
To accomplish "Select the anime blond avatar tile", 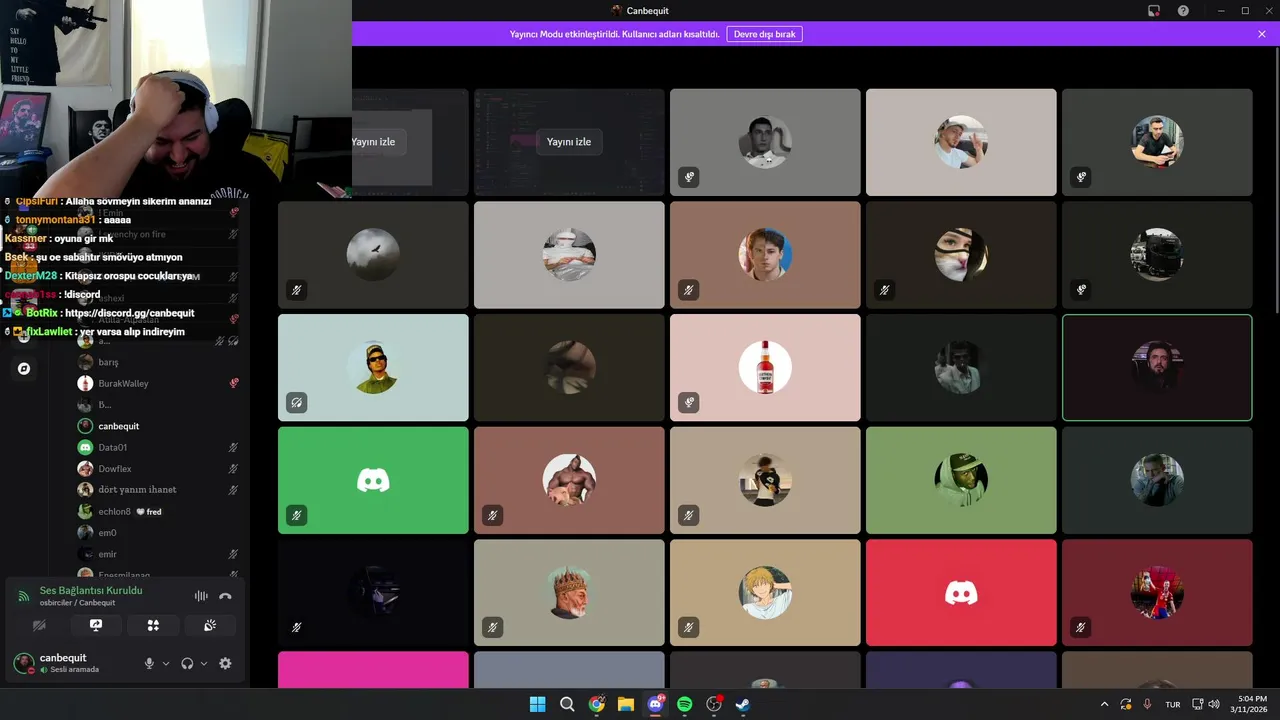I will (x=765, y=594).
